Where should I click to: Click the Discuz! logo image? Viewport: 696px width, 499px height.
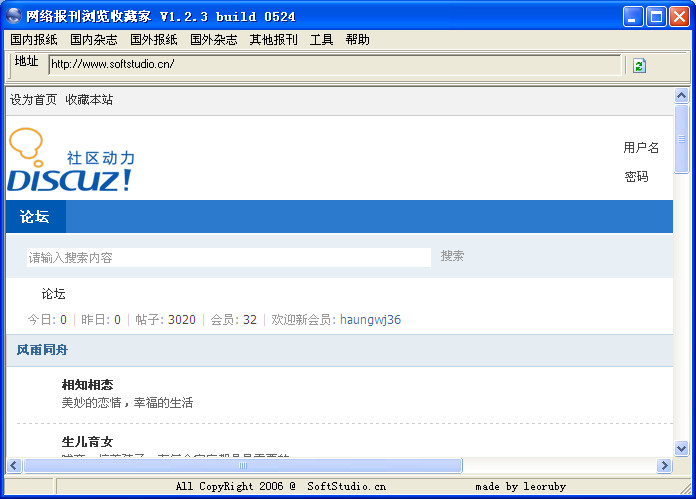(71, 160)
